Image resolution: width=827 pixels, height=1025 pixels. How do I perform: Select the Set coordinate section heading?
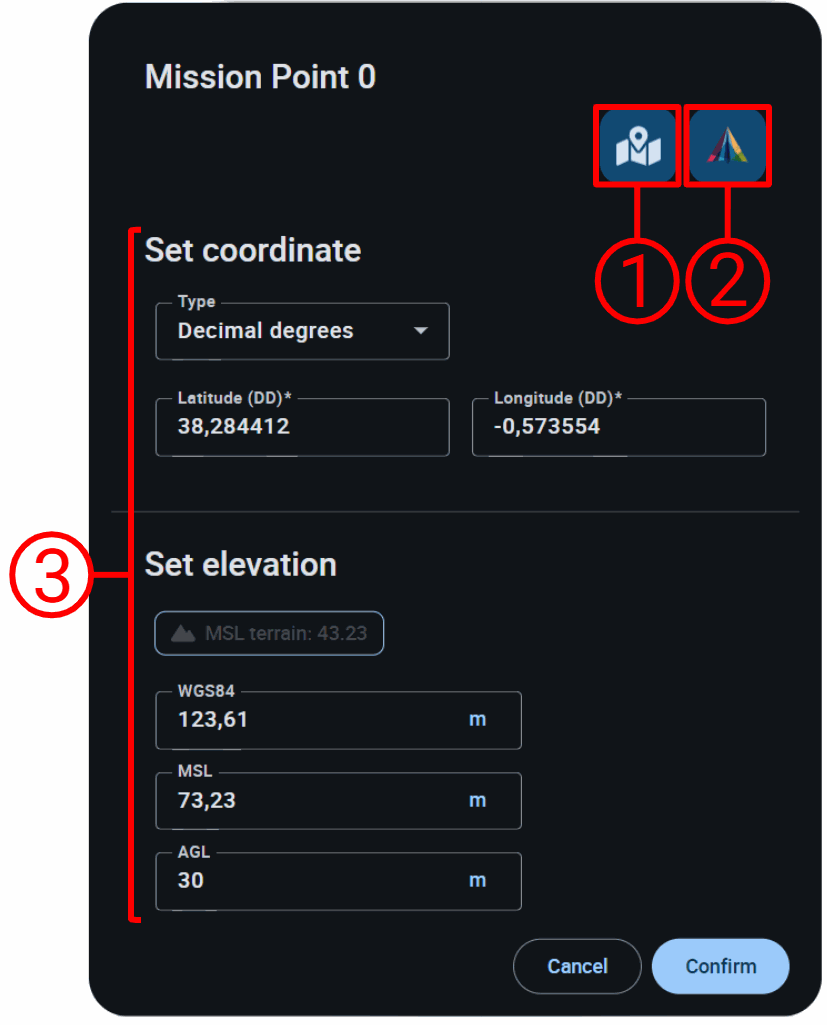pos(253,250)
